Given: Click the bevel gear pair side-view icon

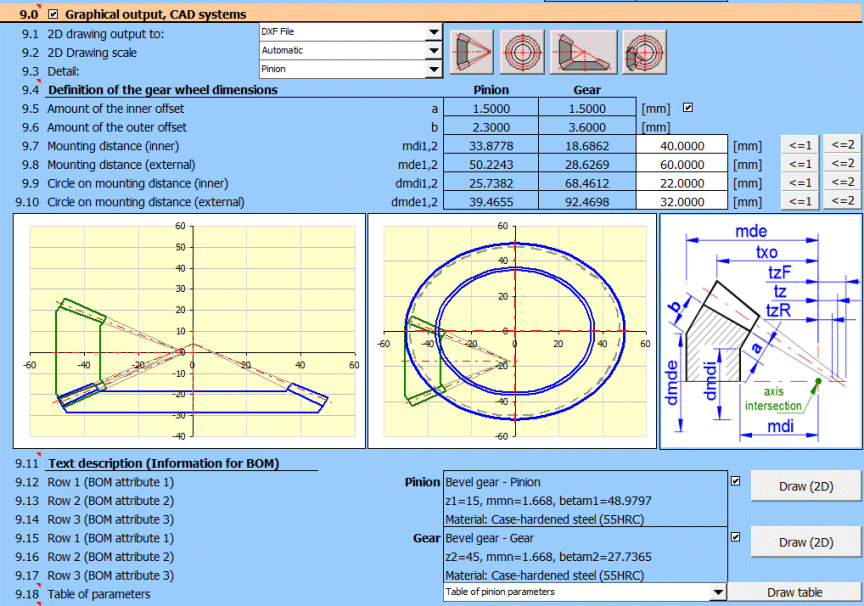Looking at the screenshot, I should tap(584, 52).
